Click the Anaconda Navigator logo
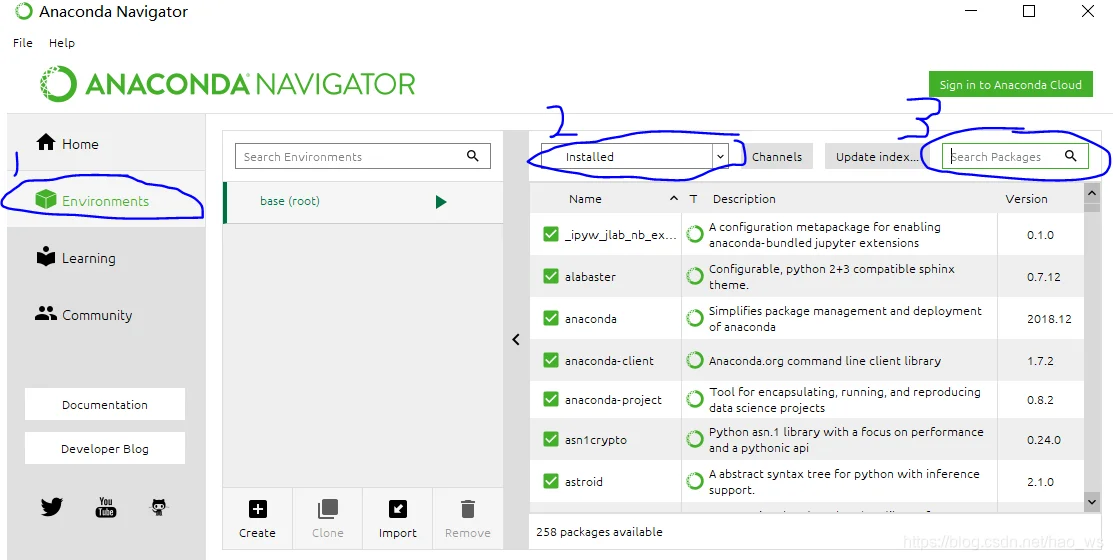Screen dimensions: 1113x560 click(x=227, y=84)
